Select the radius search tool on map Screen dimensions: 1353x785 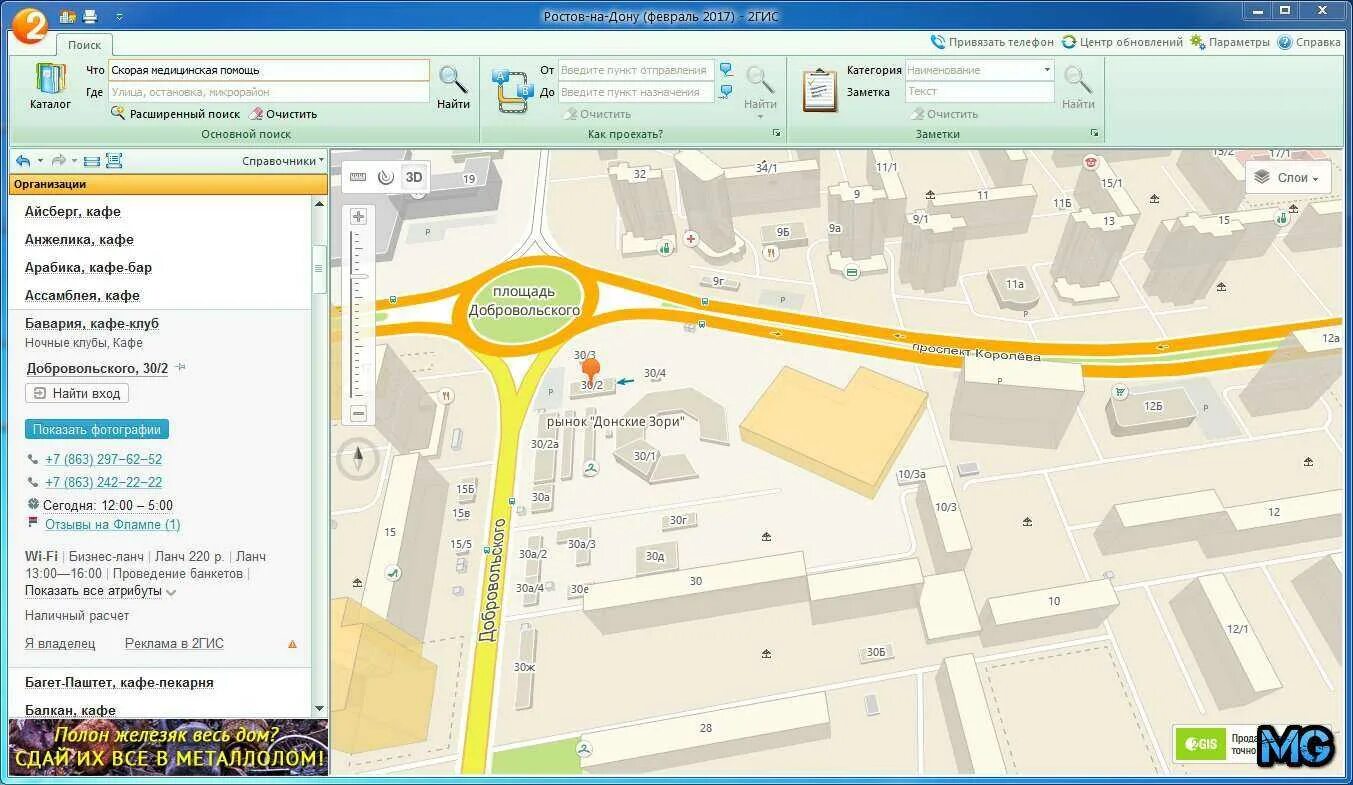point(385,177)
